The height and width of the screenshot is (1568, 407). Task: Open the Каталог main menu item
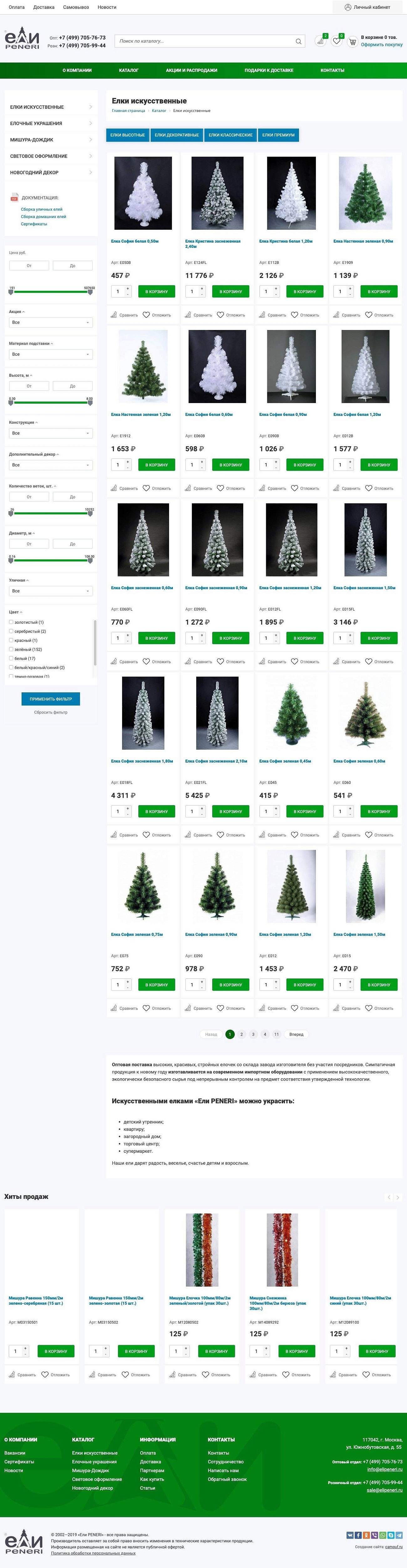[128, 70]
